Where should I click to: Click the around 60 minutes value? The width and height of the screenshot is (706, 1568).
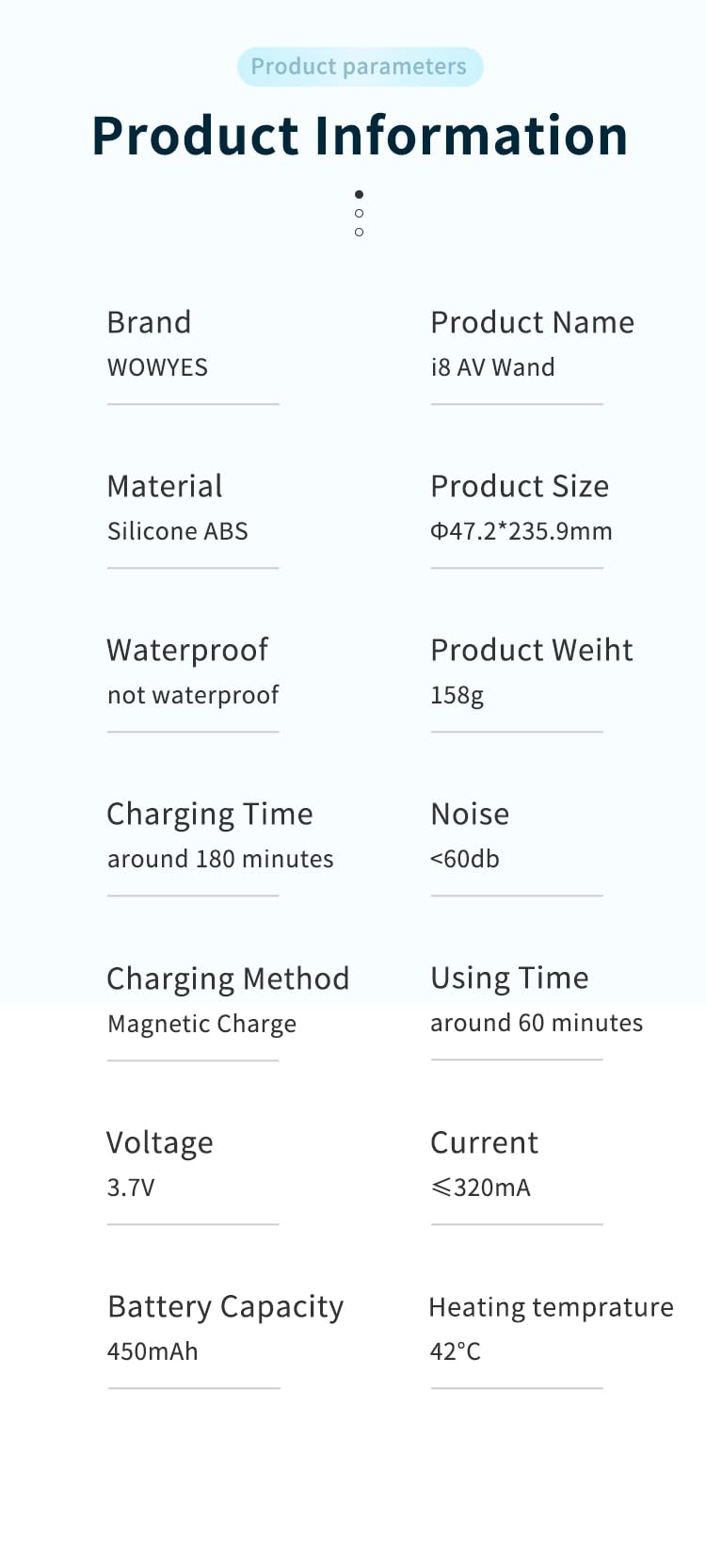click(x=537, y=1023)
